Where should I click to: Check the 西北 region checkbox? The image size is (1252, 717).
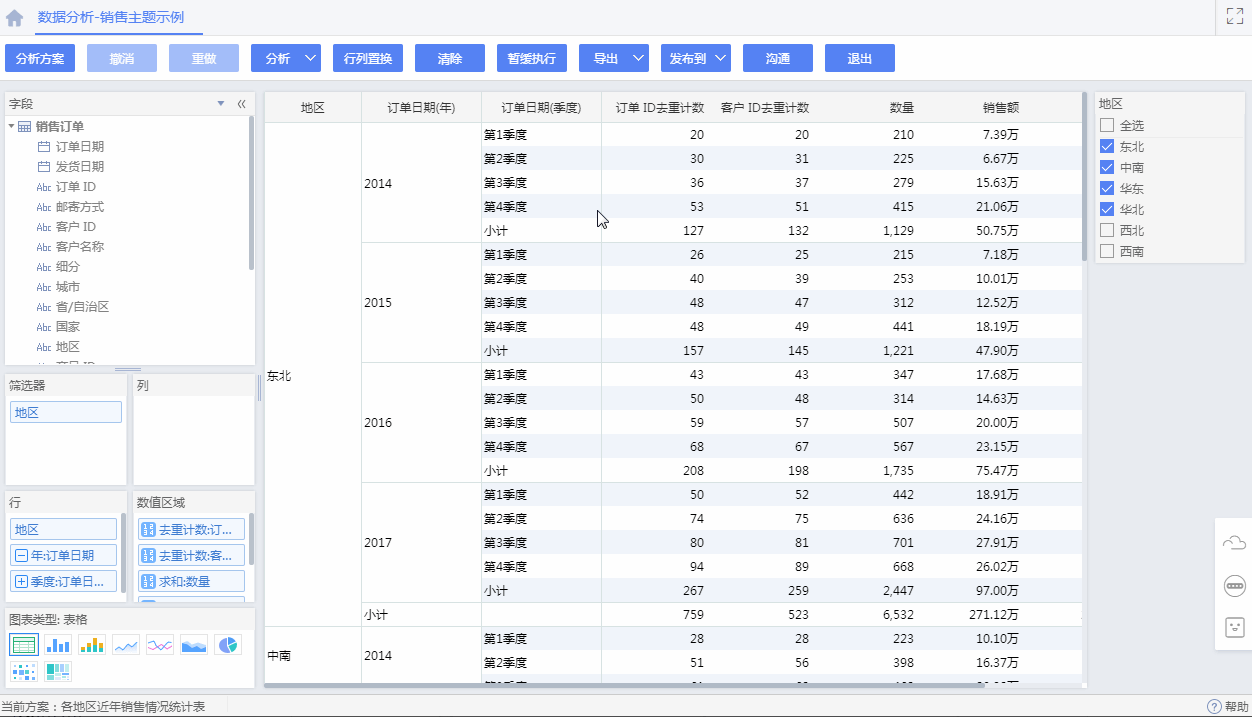[x=1107, y=230]
